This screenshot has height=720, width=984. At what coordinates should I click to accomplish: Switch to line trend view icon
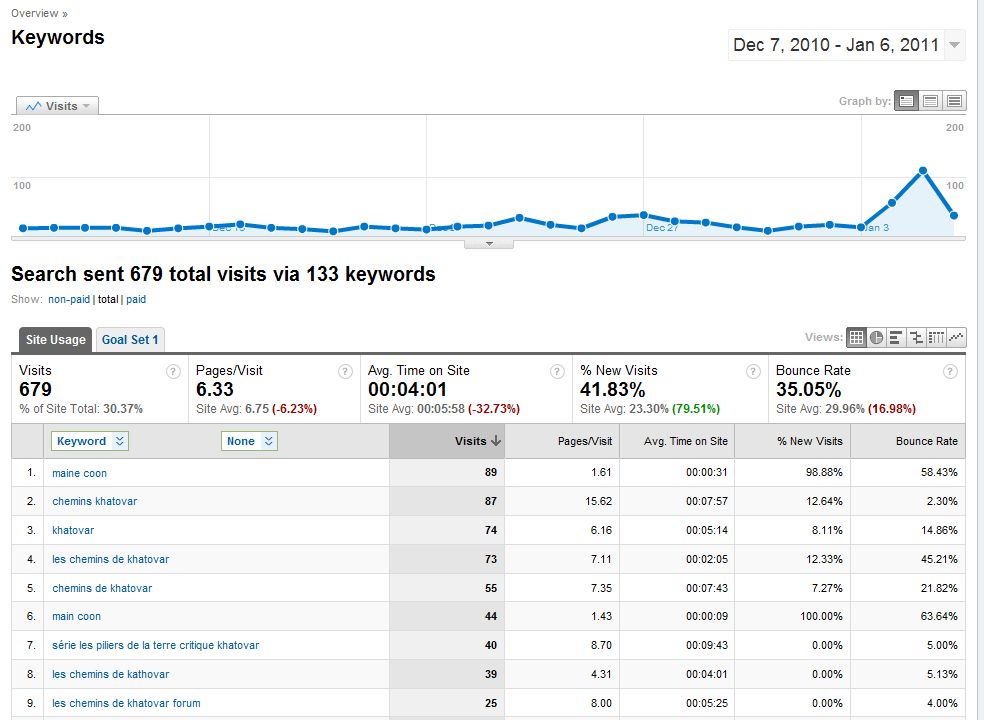click(x=956, y=338)
